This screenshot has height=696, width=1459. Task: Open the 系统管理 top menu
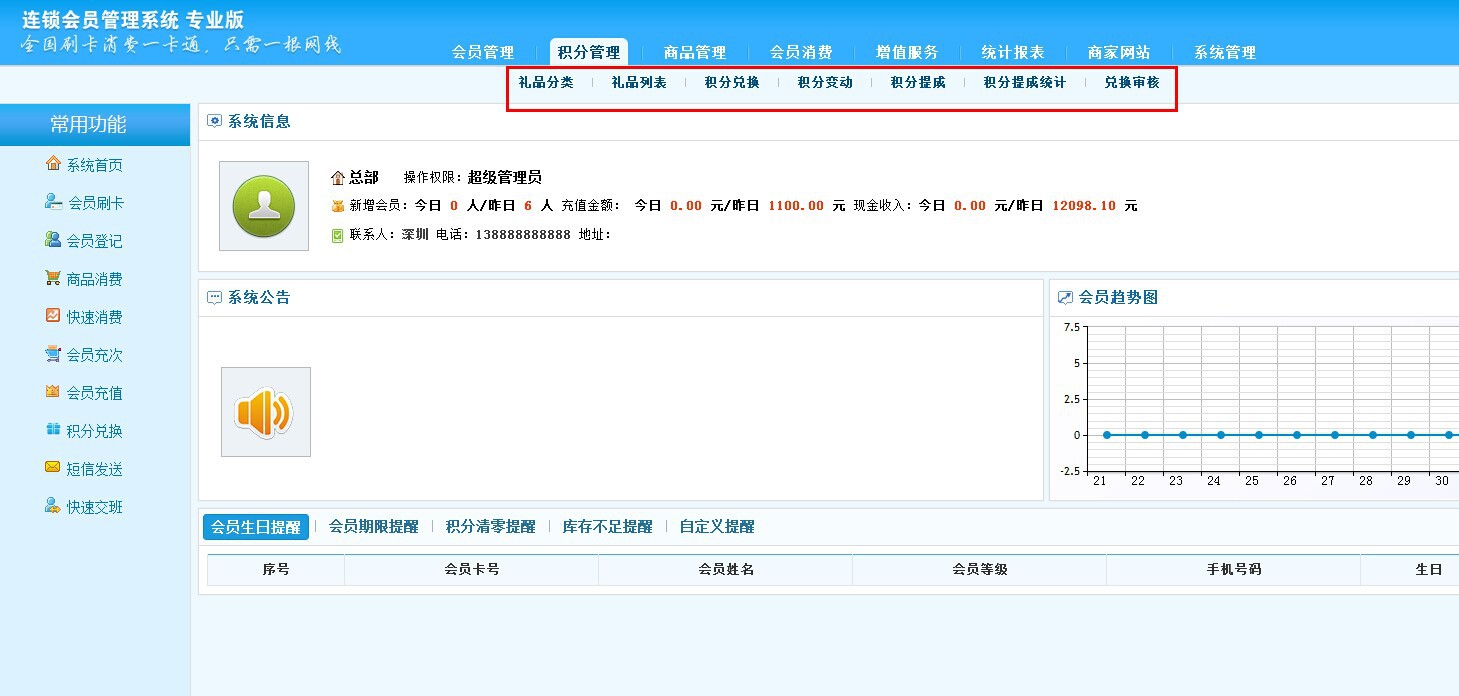[x=1225, y=52]
